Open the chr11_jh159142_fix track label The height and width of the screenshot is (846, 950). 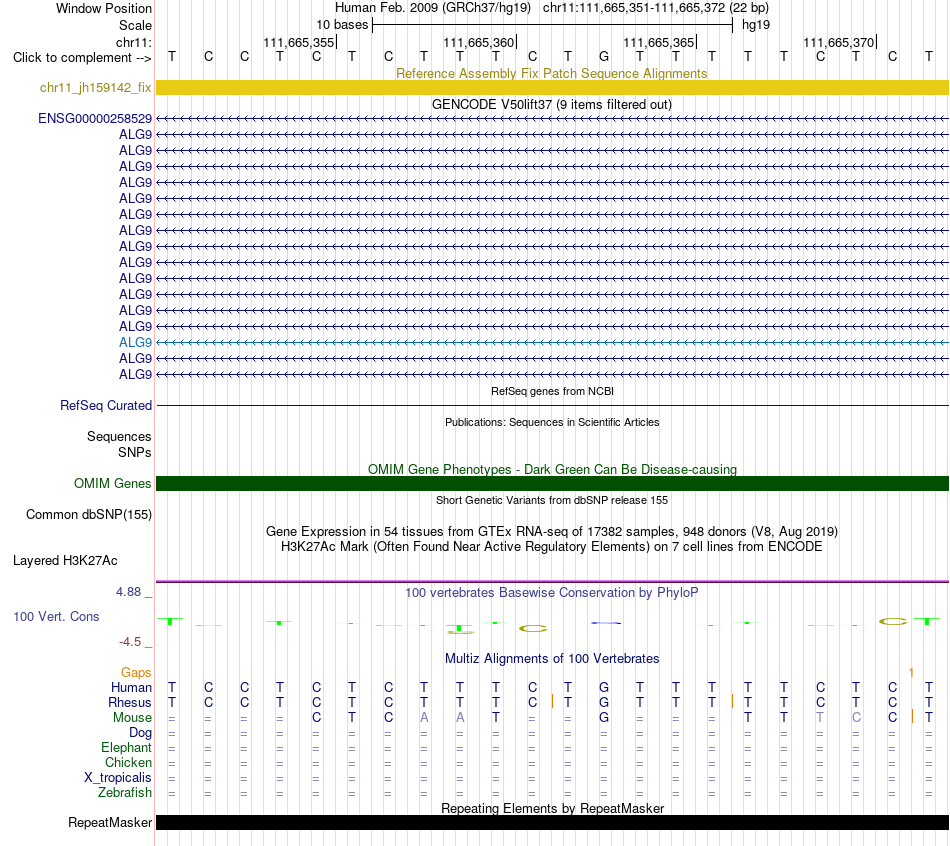pyautogui.click(x=95, y=87)
